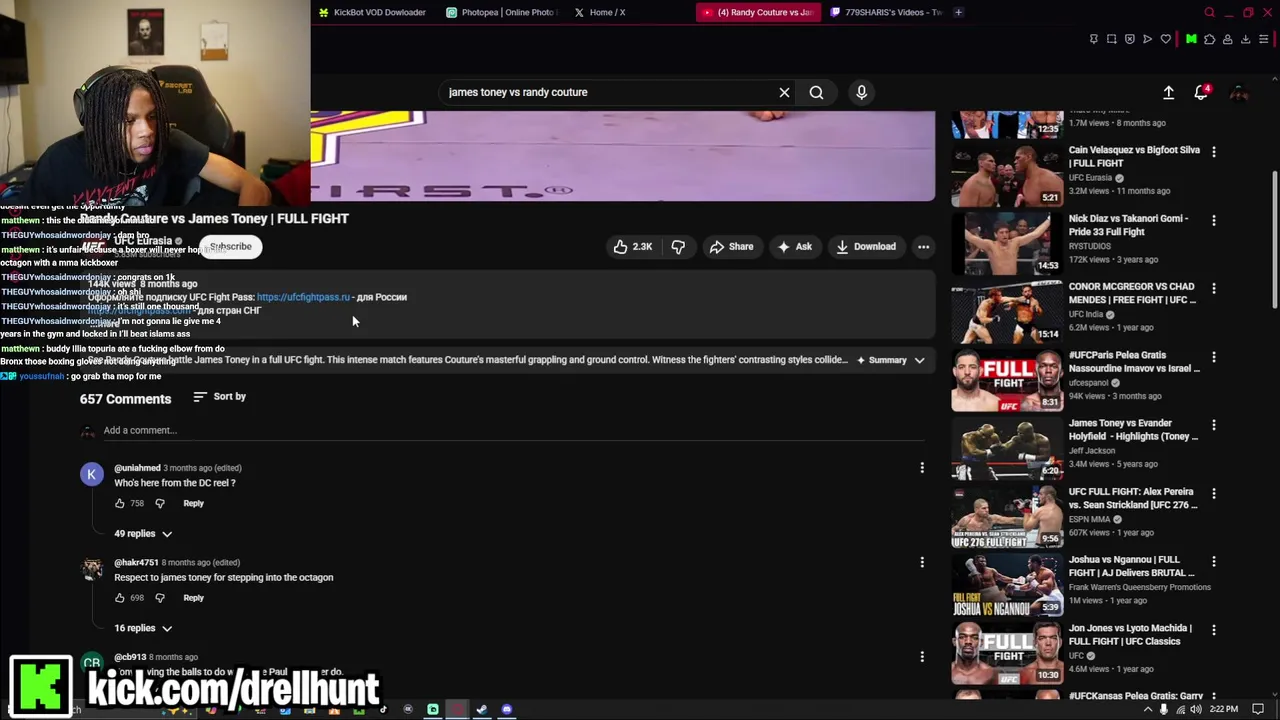Open Conor McGregor vs Chad Mendes thumbnail
Screen dimensions: 1280x720
point(1007,312)
